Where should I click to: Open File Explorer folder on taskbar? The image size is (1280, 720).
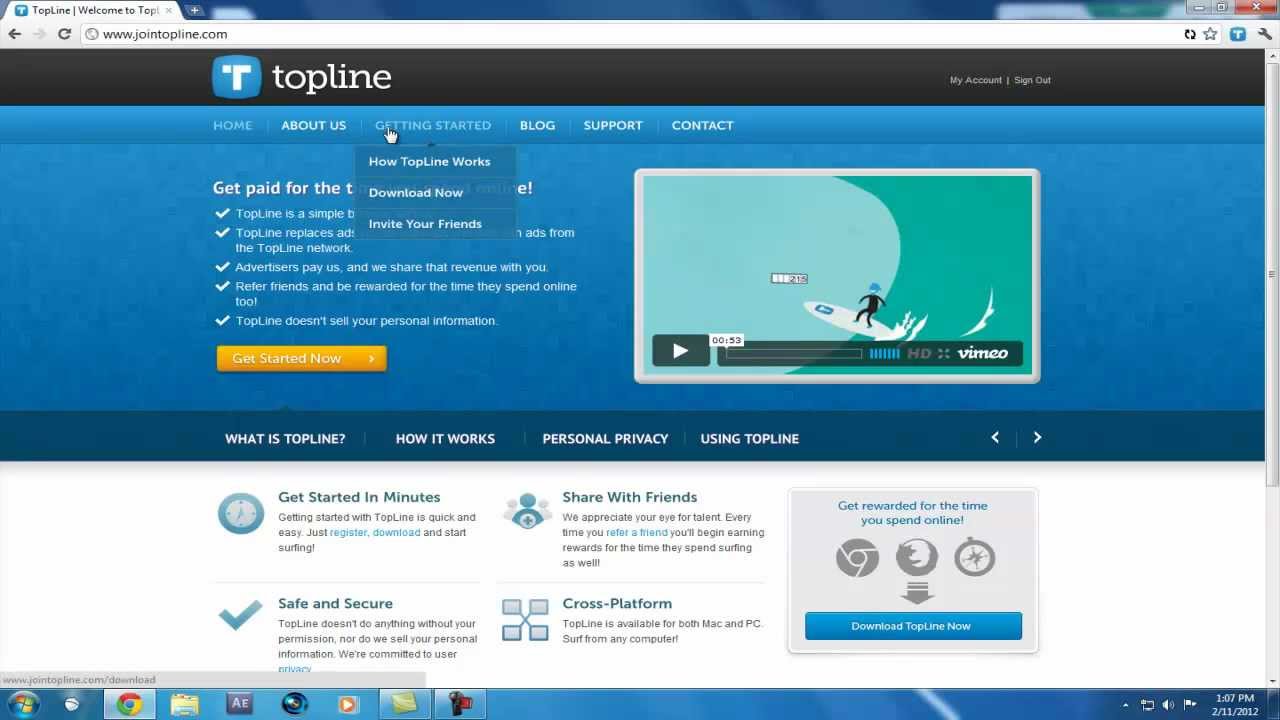[x=184, y=704]
